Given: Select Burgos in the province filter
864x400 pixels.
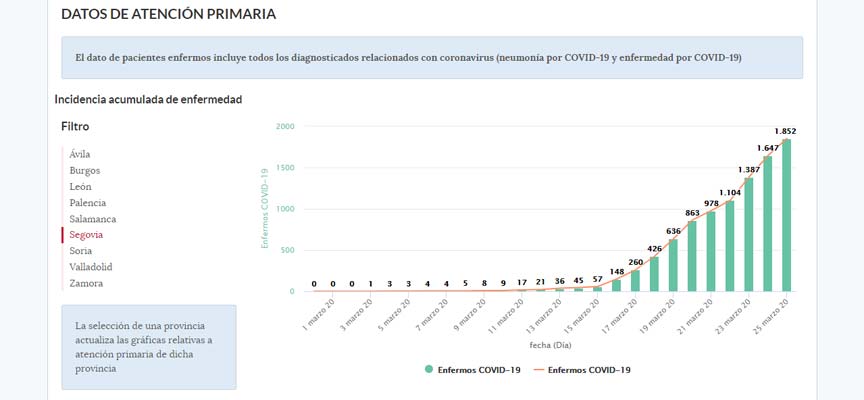Looking at the screenshot, I should tap(85, 170).
